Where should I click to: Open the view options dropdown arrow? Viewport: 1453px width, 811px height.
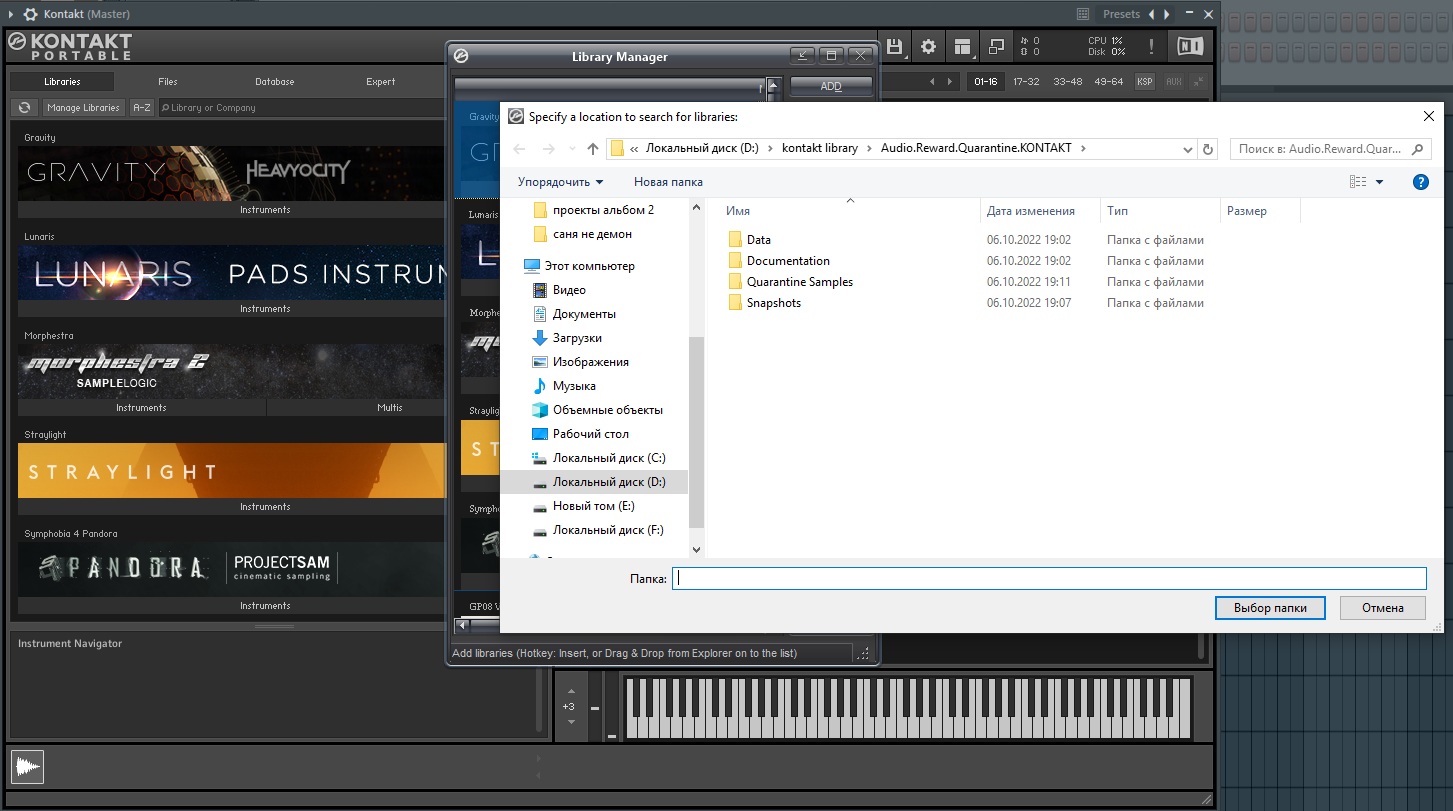click(x=1380, y=182)
